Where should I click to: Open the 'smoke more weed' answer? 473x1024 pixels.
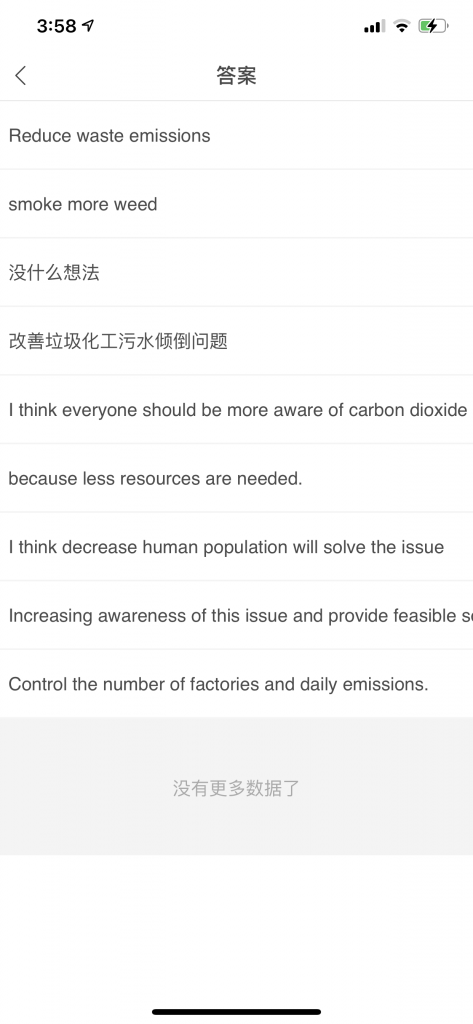click(x=236, y=204)
